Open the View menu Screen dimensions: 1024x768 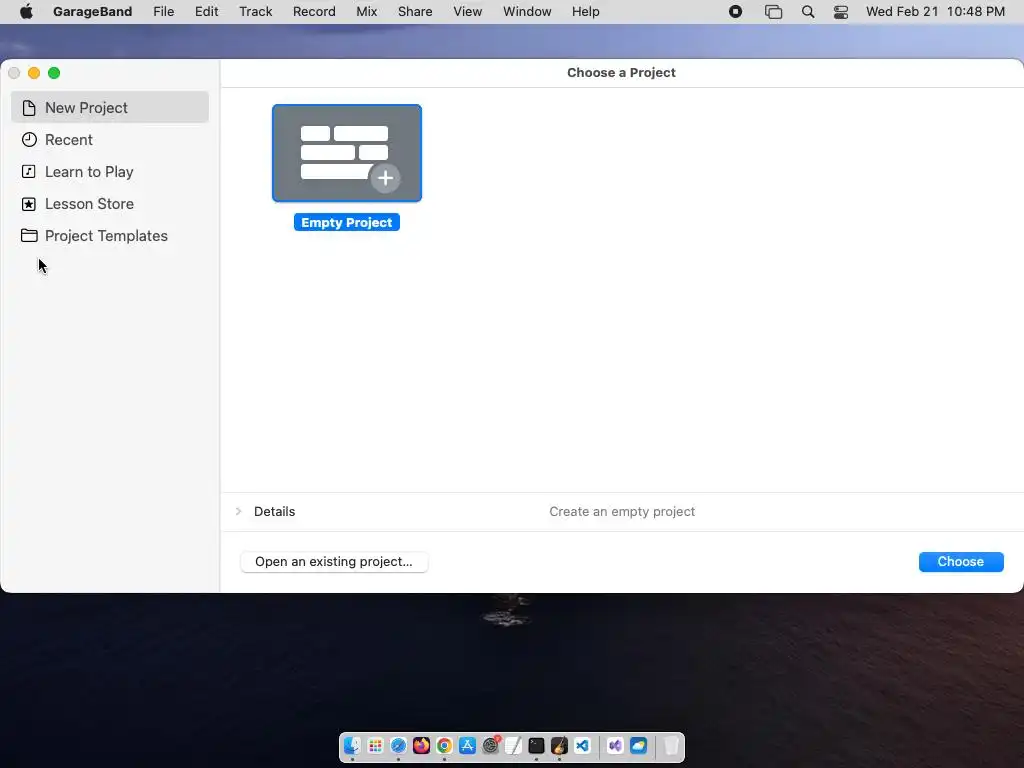468,12
